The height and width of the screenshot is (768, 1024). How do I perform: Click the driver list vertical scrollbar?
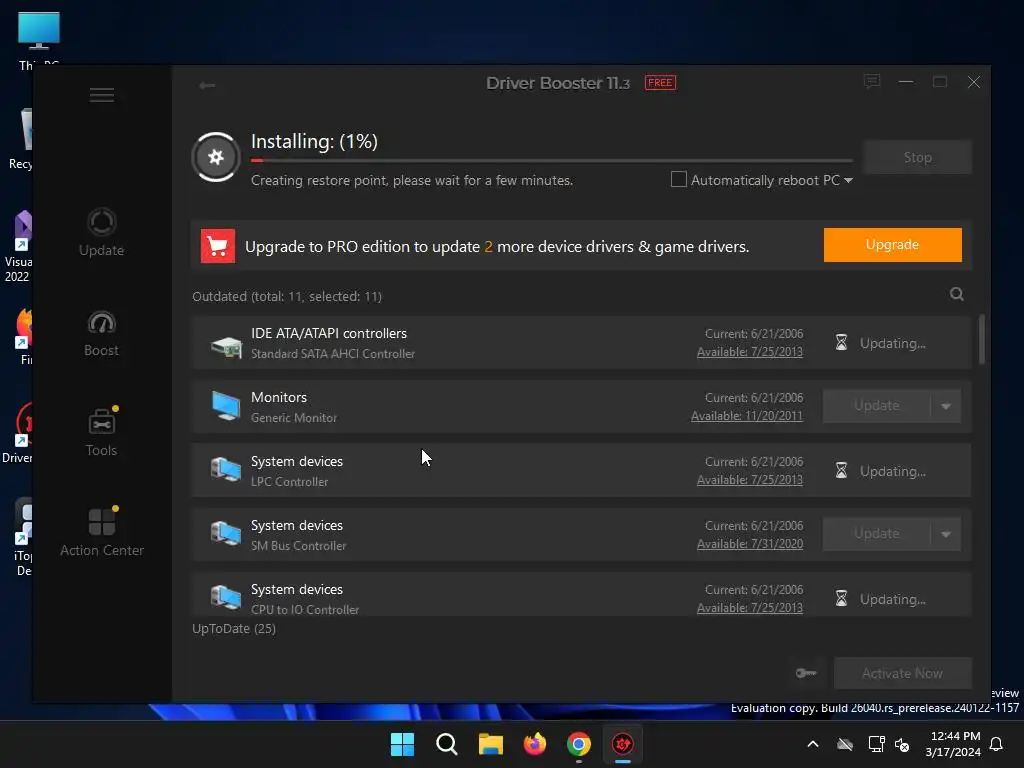[982, 339]
